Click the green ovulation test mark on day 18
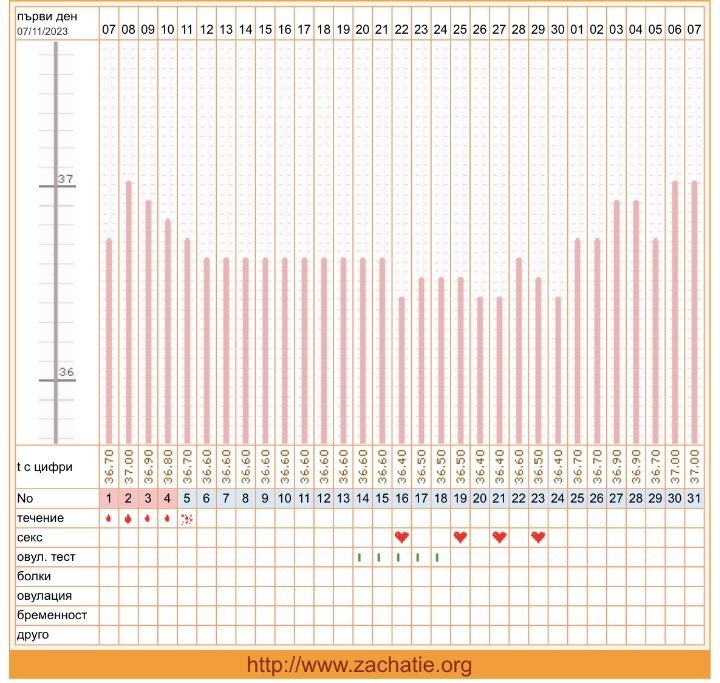720x683 pixels. tap(438, 557)
